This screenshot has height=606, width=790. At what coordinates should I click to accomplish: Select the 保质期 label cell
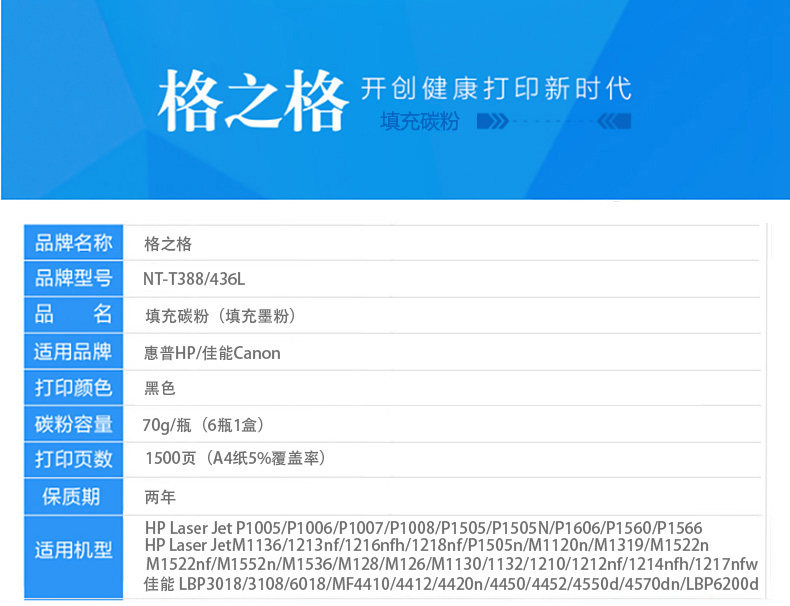[x=74, y=497]
